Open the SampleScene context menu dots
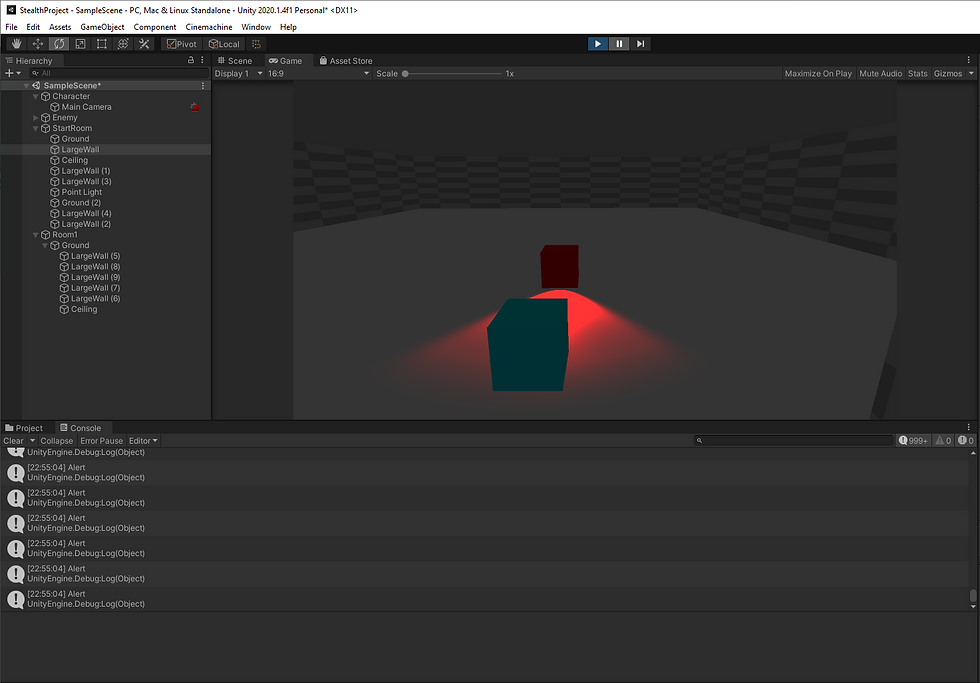This screenshot has height=683, width=980. (x=202, y=86)
